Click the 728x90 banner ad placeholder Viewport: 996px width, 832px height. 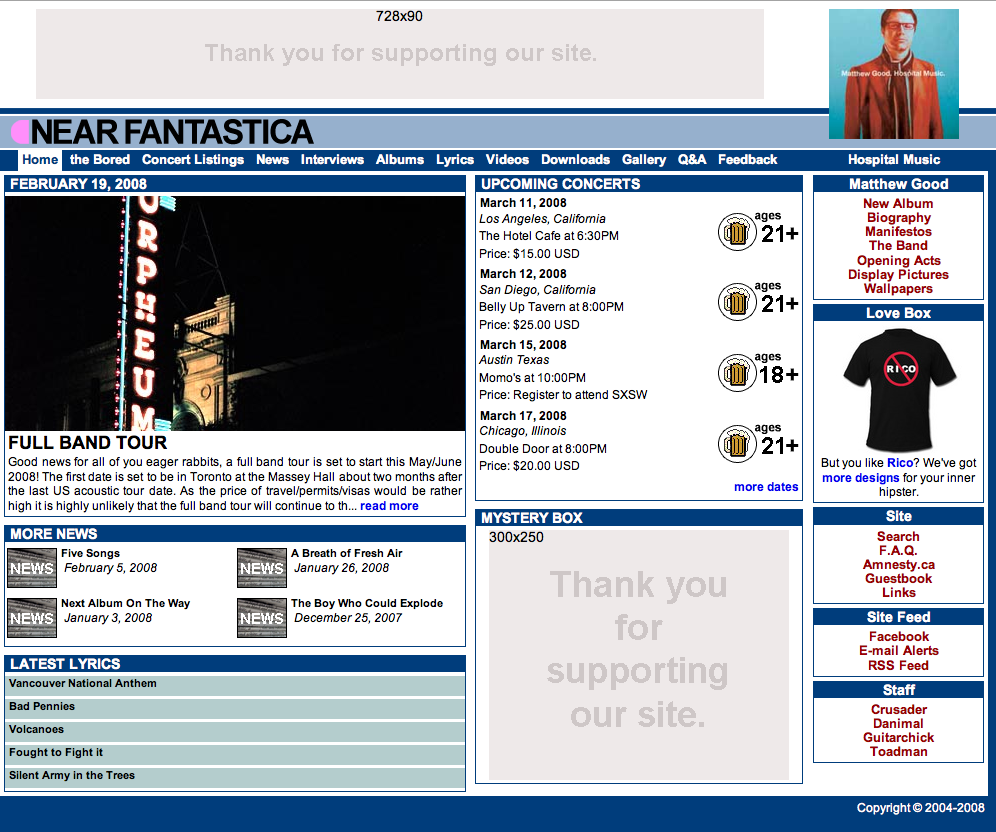[400, 54]
